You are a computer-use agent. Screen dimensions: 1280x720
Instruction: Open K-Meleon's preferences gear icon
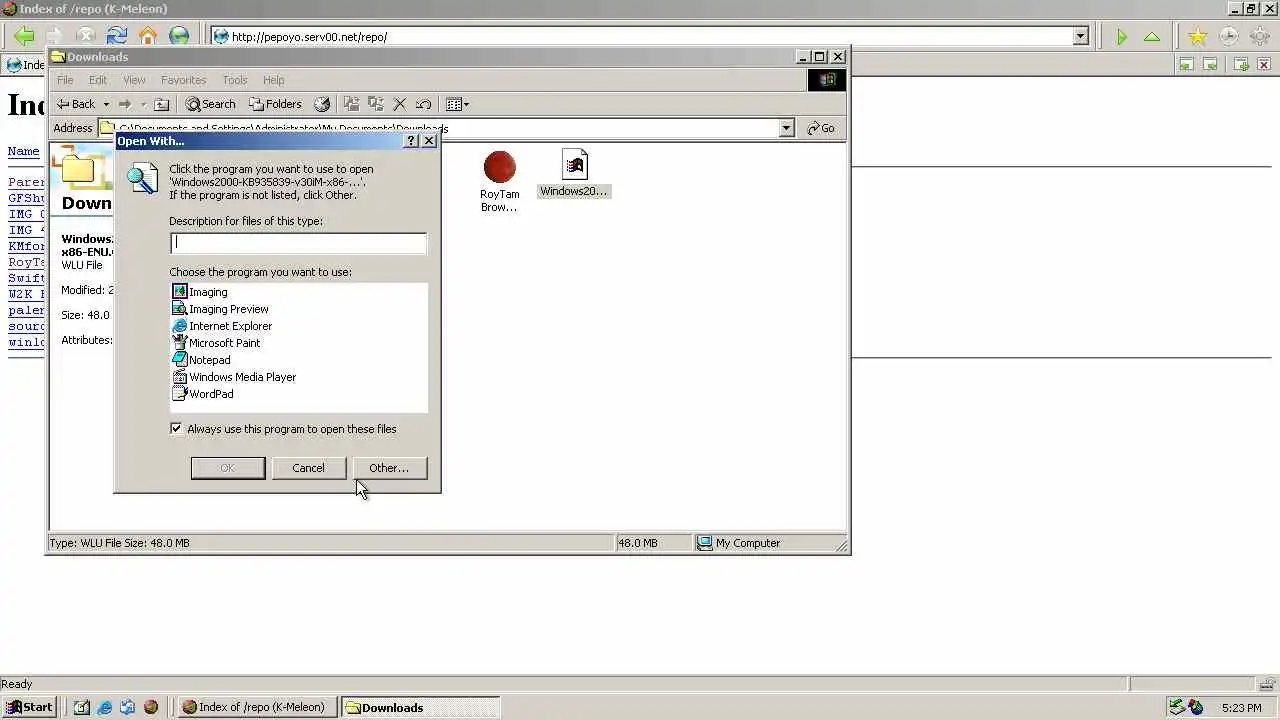[x=1259, y=37]
